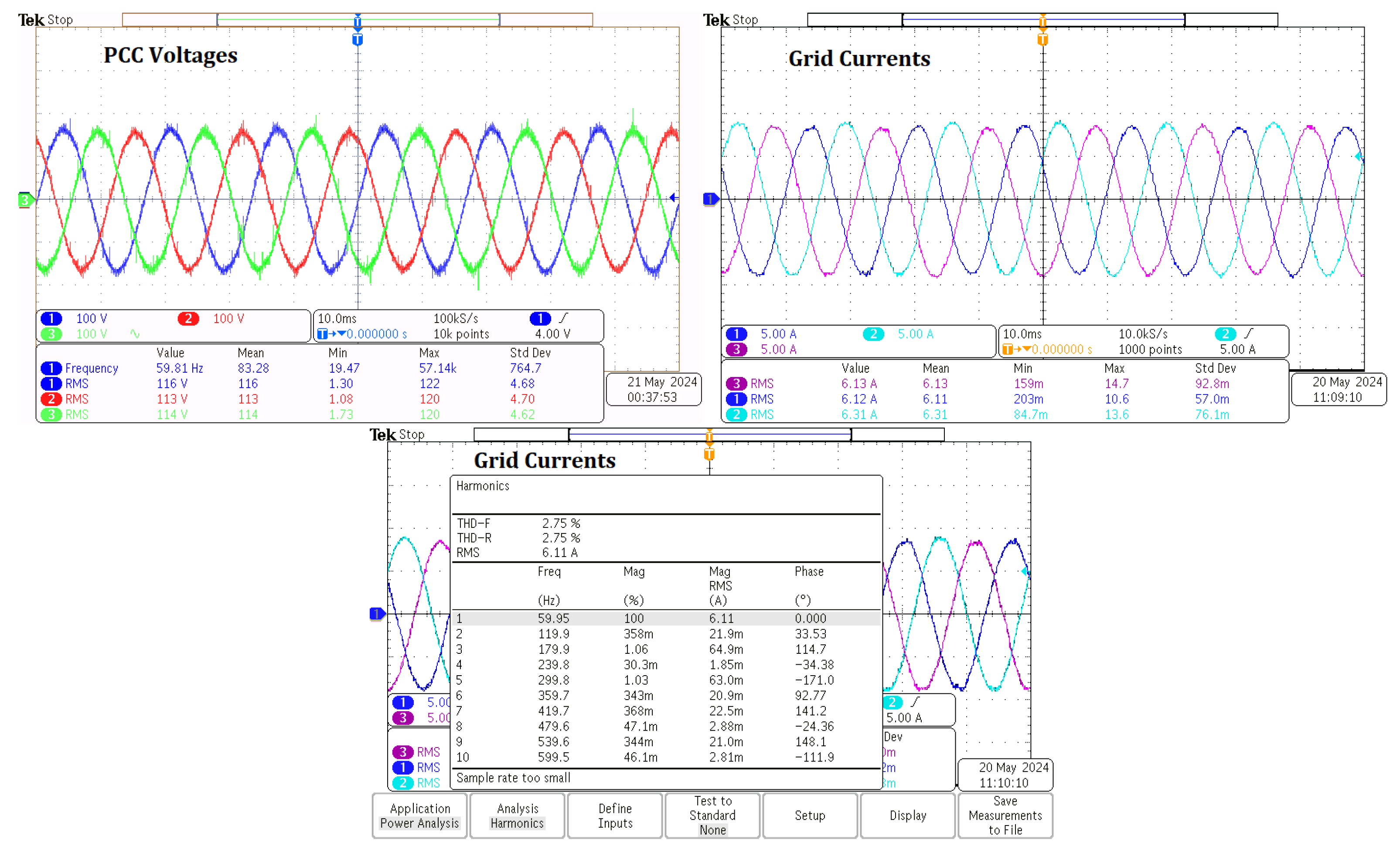Click the Application Power Analysis menu button

coord(419,816)
